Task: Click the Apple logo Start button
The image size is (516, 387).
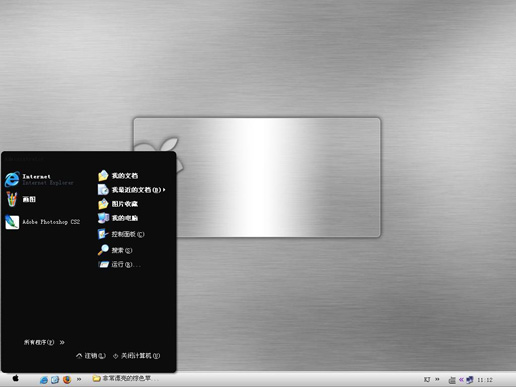Action: (16, 379)
